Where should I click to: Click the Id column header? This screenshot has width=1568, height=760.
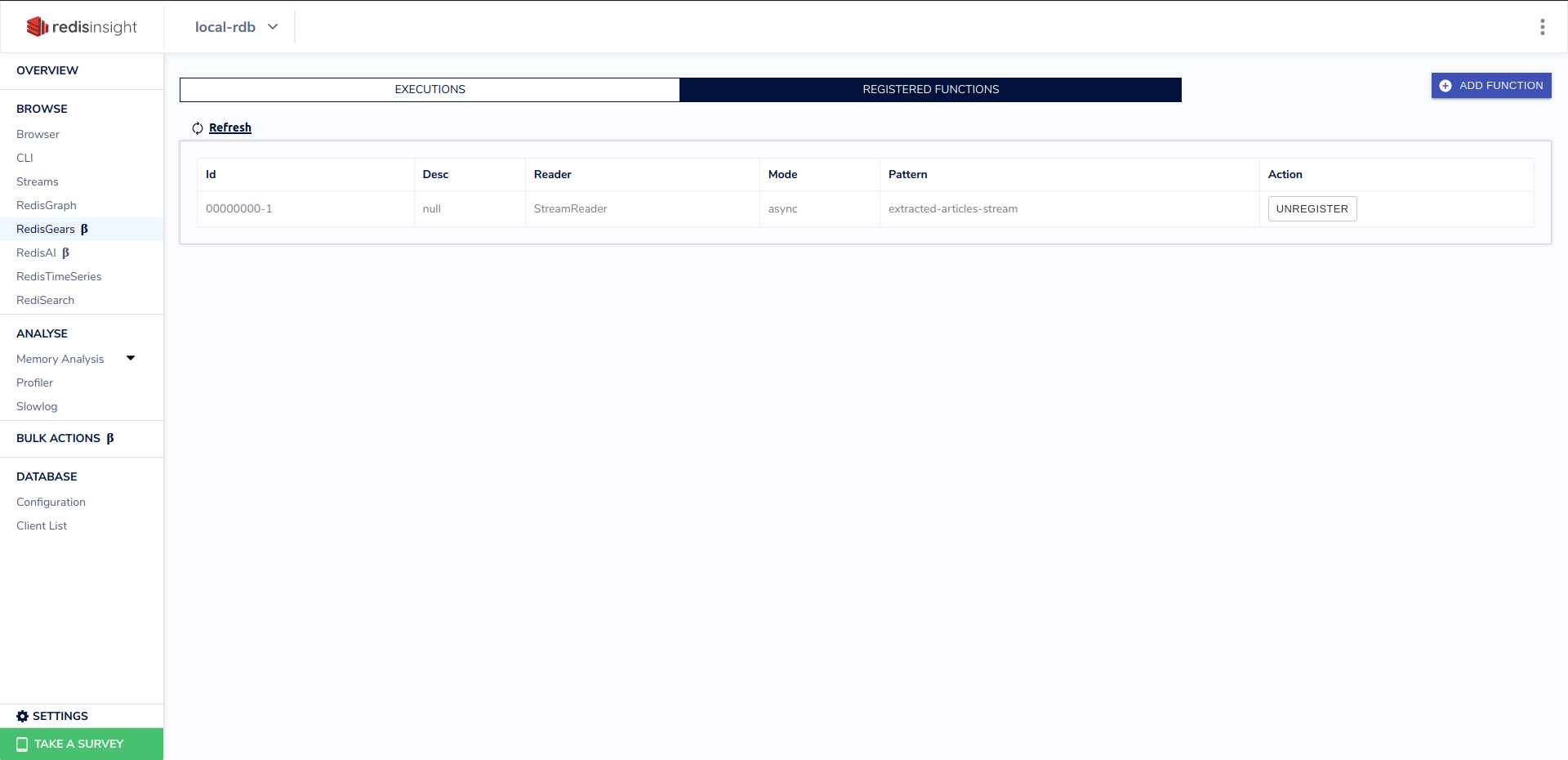tap(305, 175)
